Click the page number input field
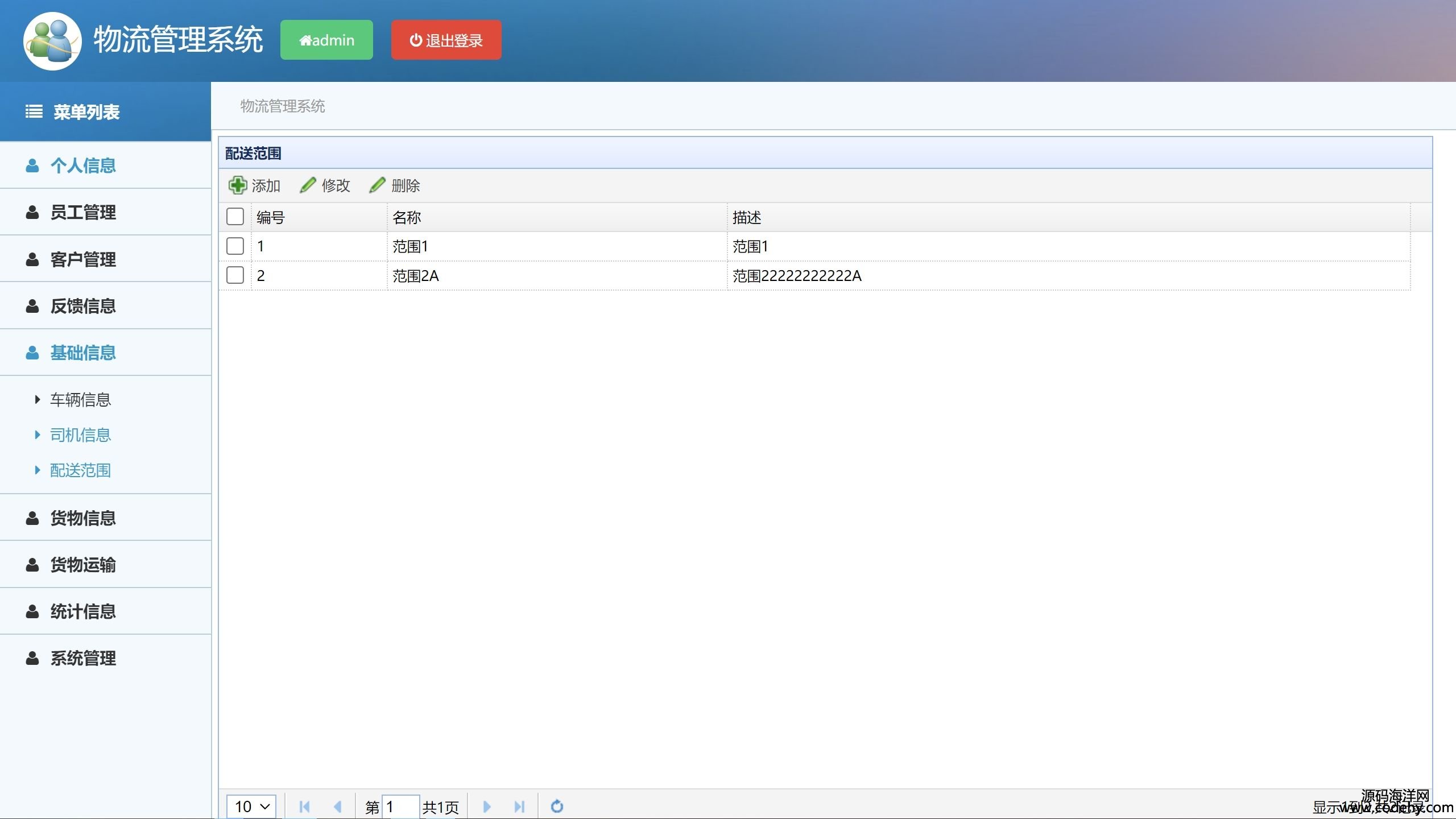This screenshot has width=1456, height=819. click(x=400, y=806)
